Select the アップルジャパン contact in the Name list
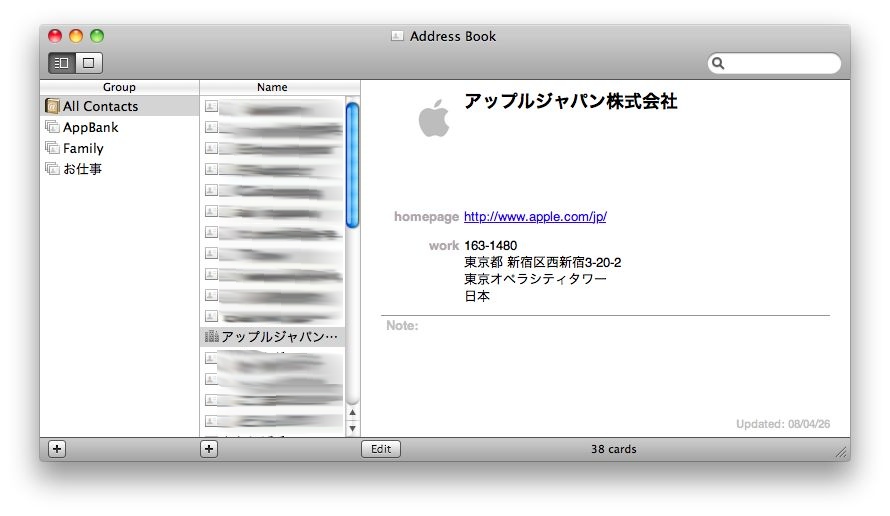Image resolution: width=890 pixels, height=516 pixels. point(273,337)
